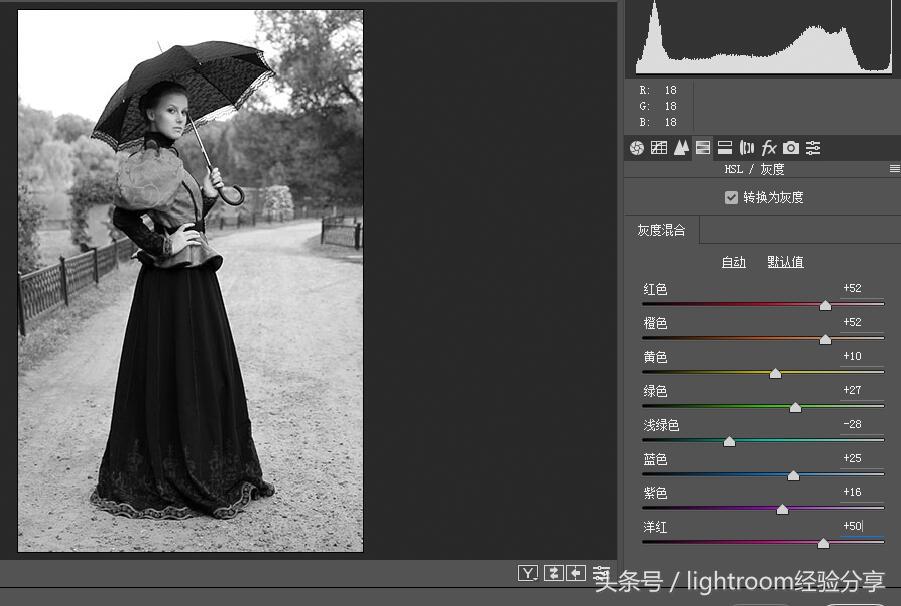Click the histogram display
The width and height of the screenshot is (901, 606).
(763, 40)
